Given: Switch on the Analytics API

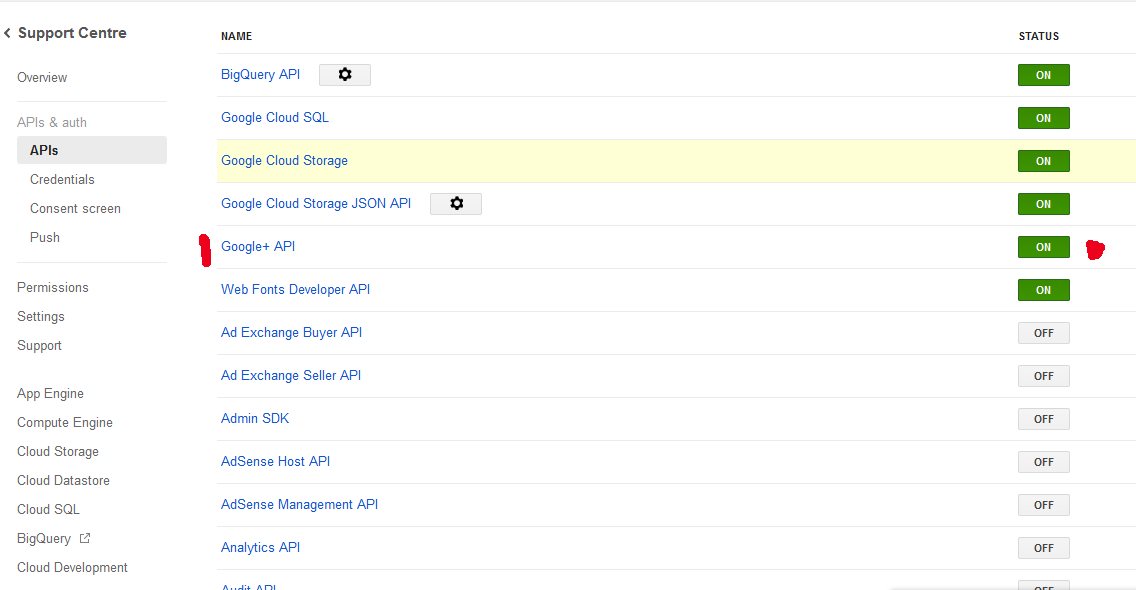Looking at the screenshot, I should 1043,548.
